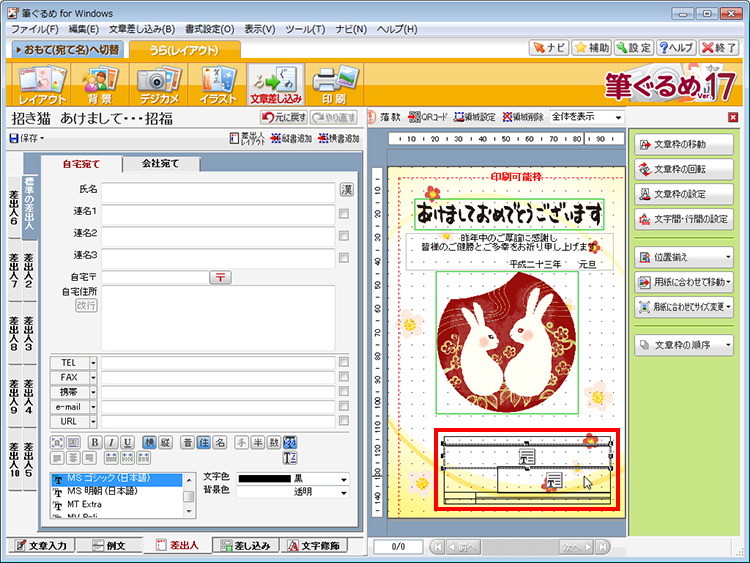Click the 領域設定 area setting tool
The width and height of the screenshot is (750, 563).
(x=474, y=117)
